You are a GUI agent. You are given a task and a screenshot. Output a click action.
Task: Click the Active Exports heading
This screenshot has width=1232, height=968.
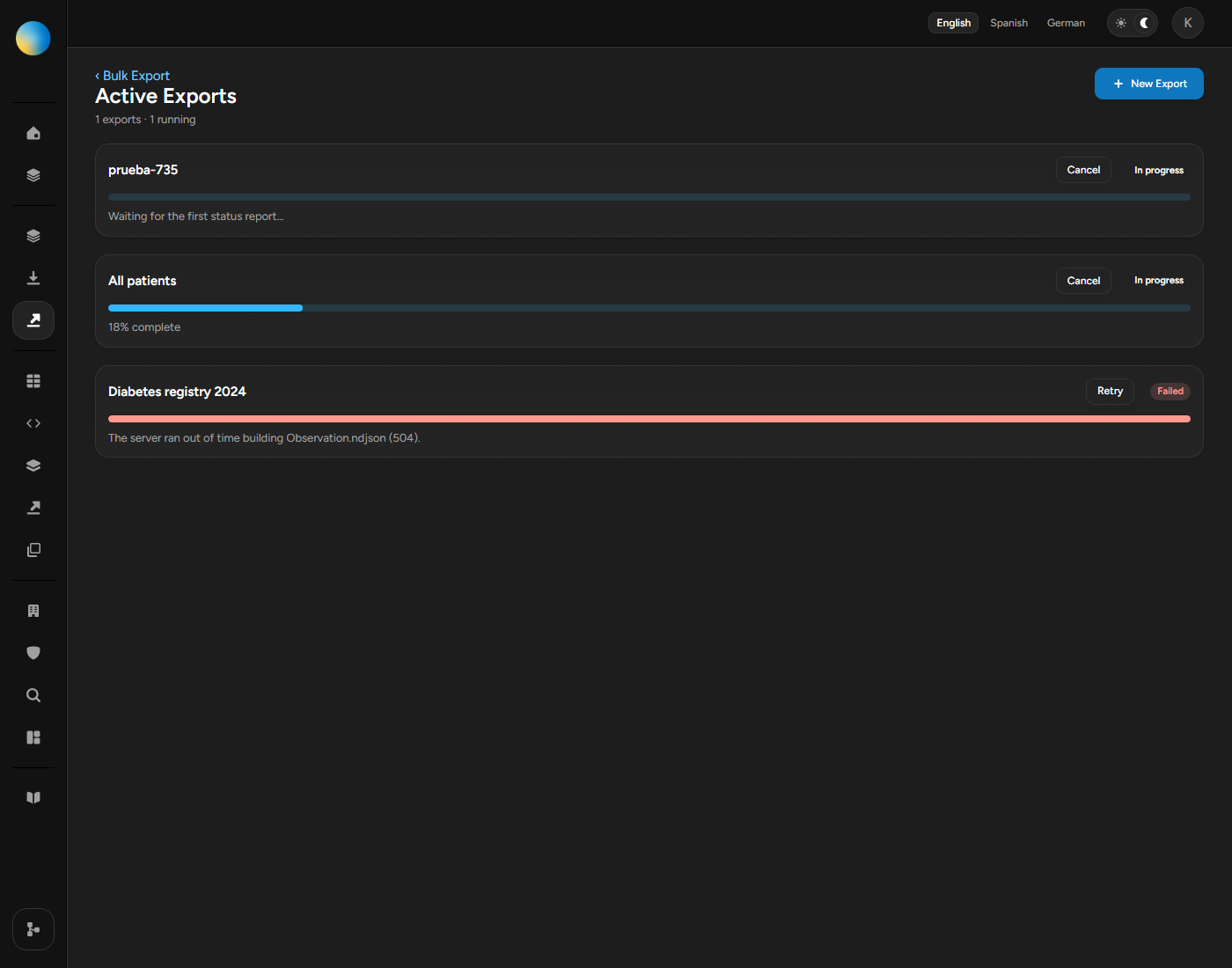tap(165, 96)
